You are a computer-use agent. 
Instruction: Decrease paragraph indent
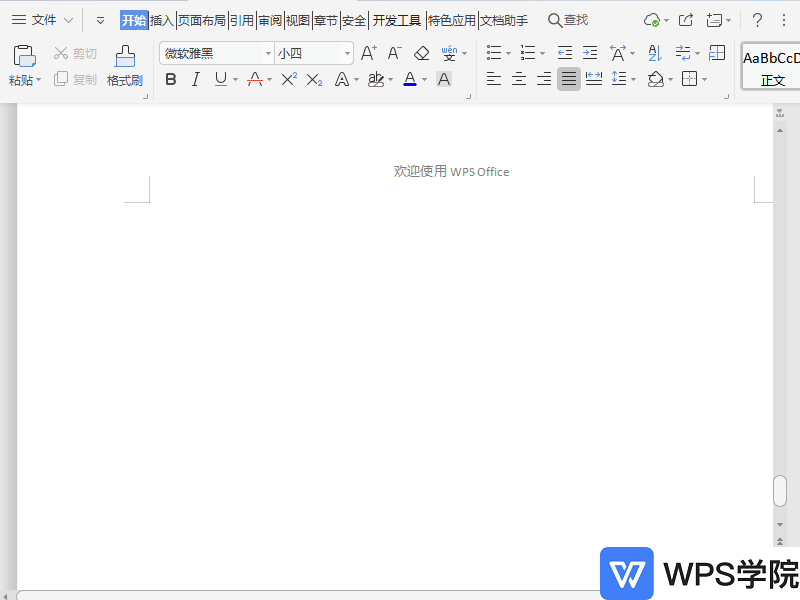(565, 53)
